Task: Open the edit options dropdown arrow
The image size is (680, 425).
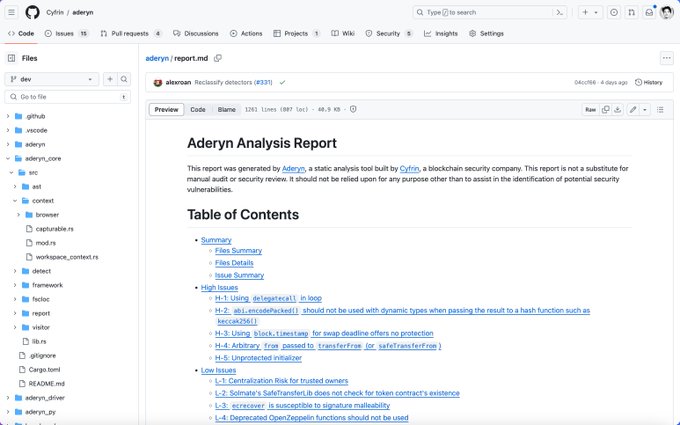Action: pos(645,110)
